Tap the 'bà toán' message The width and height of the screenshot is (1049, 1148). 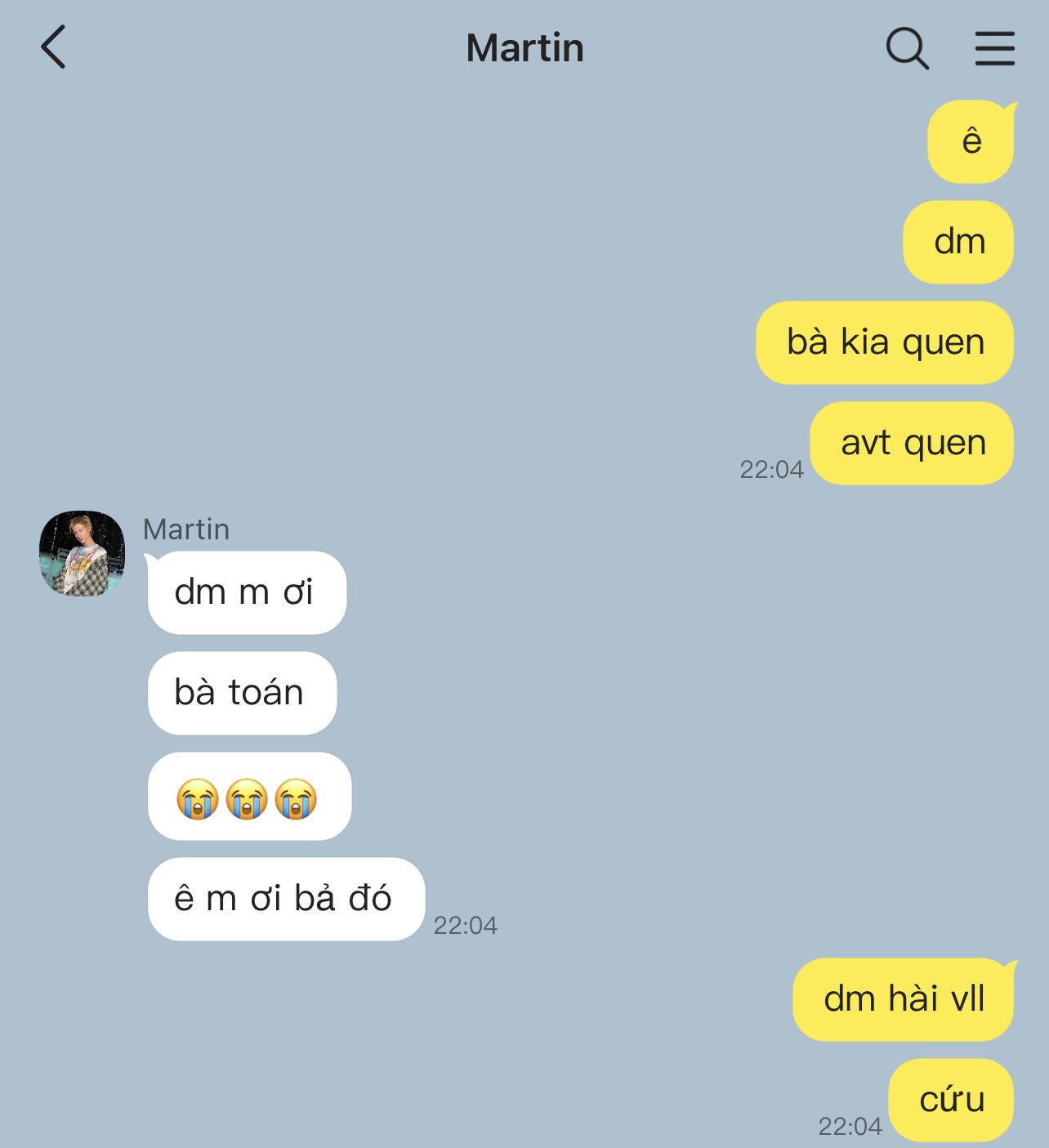coord(242,694)
